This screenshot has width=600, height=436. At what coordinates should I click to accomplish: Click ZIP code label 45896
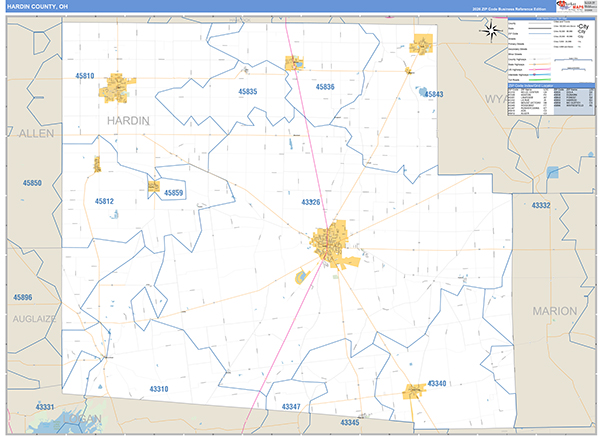pyautogui.click(x=23, y=297)
